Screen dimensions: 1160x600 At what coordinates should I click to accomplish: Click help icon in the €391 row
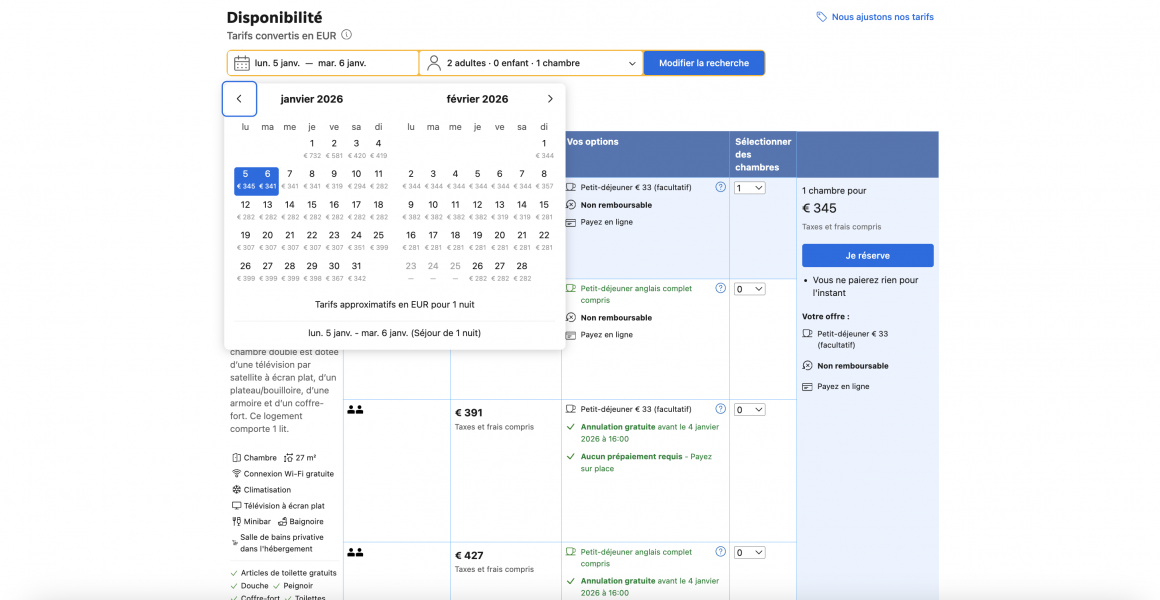point(720,409)
